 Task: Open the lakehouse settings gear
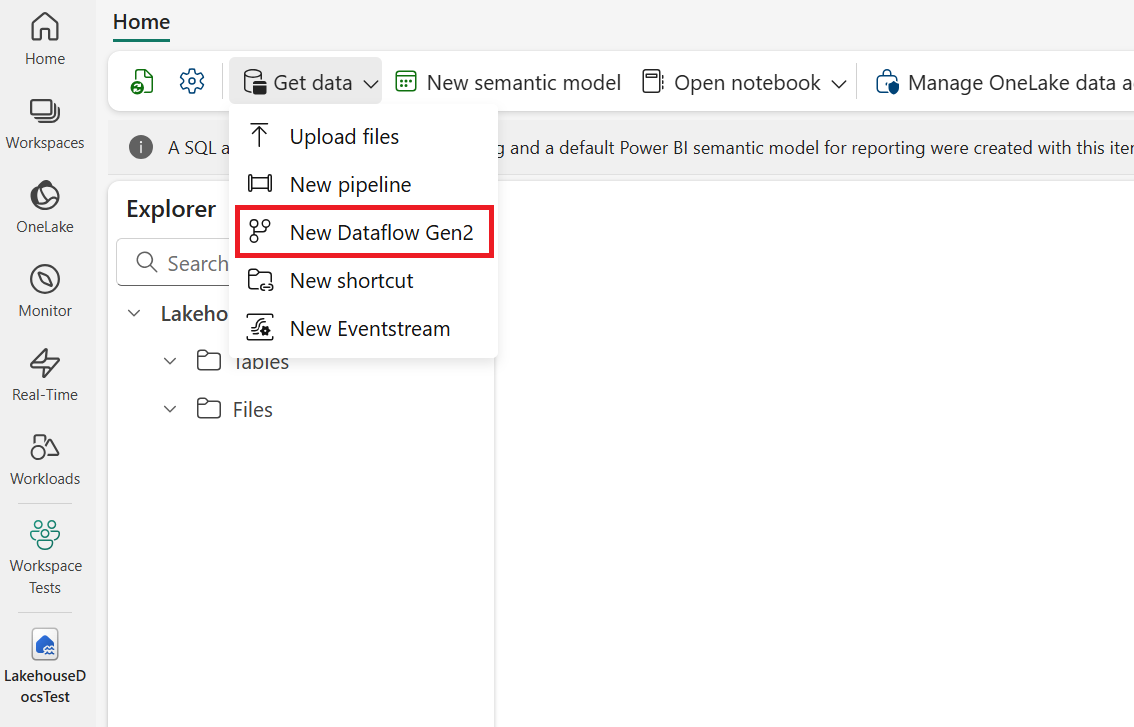pyautogui.click(x=192, y=81)
